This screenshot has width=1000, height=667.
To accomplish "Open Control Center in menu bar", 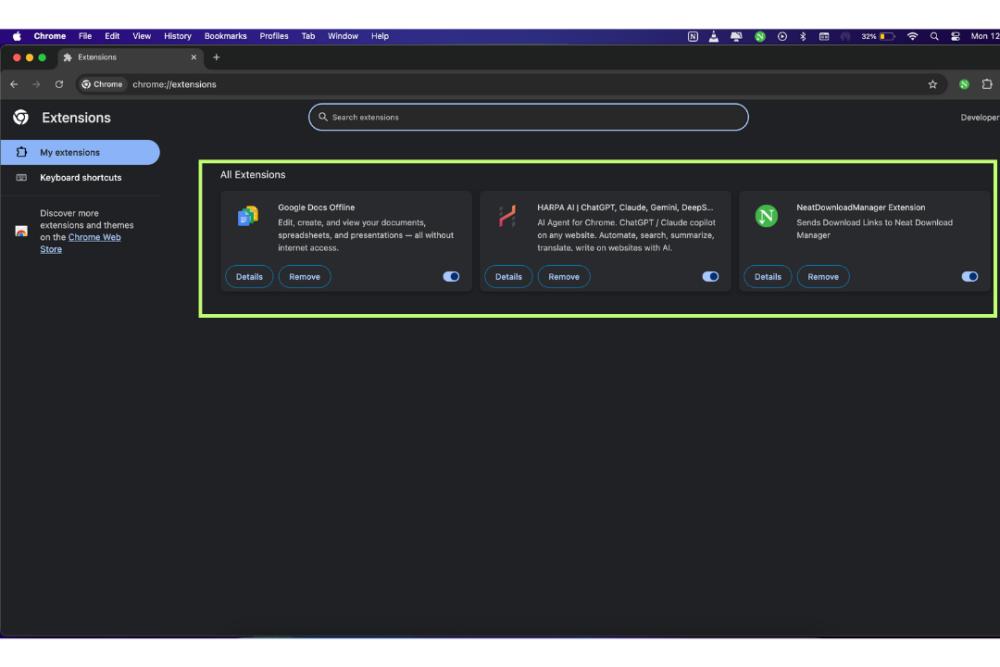I will tap(955, 36).
